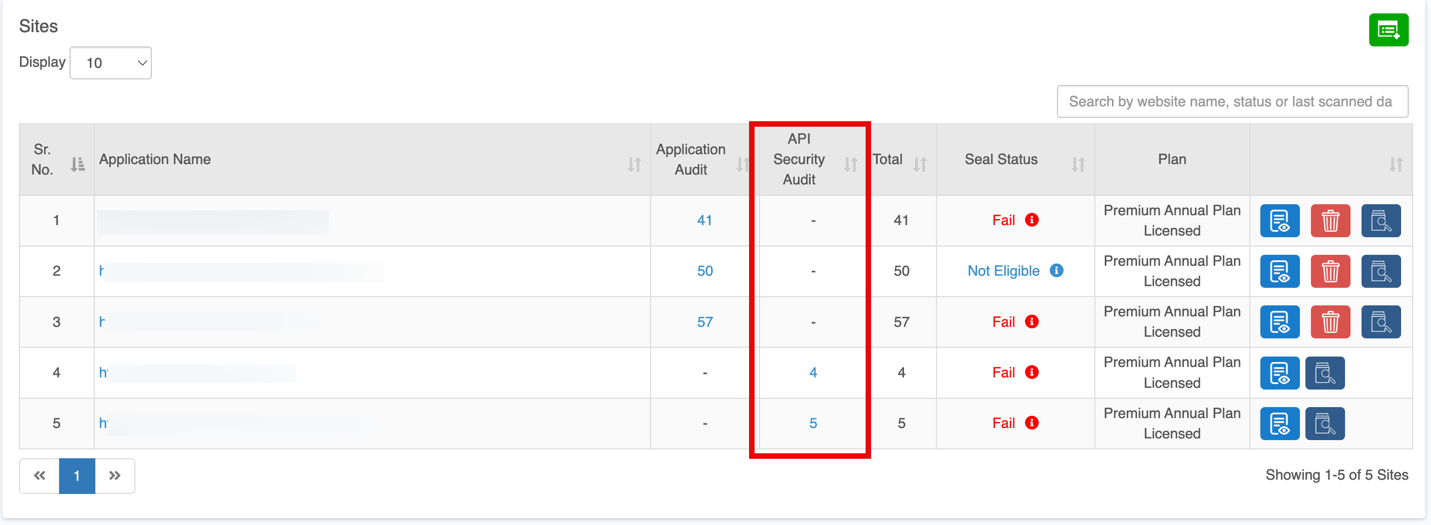Go to next page arrows
The image size is (1431, 525).
click(115, 476)
